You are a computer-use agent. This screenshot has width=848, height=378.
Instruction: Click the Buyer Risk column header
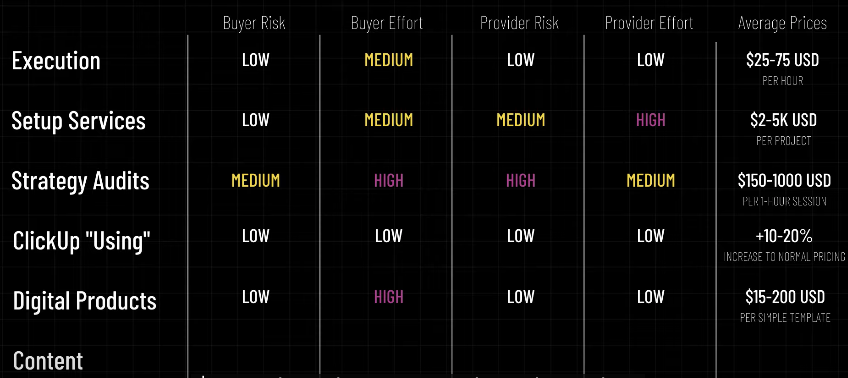tap(254, 23)
